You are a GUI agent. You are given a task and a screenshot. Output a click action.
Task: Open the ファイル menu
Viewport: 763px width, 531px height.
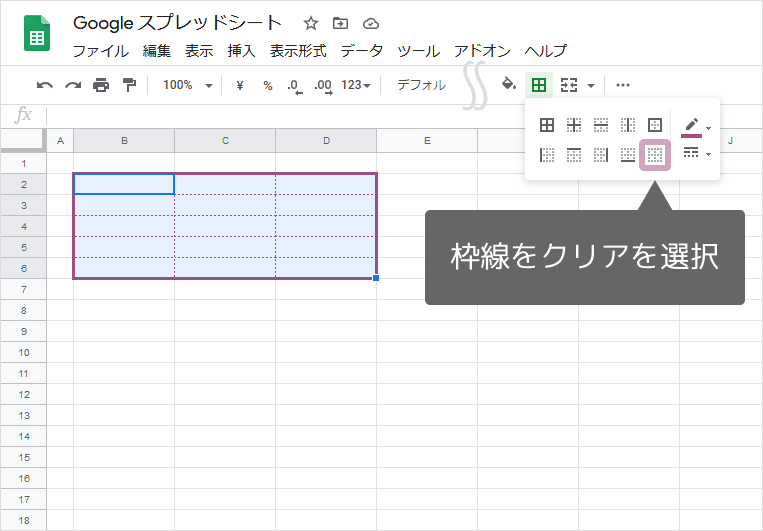[x=100, y=51]
